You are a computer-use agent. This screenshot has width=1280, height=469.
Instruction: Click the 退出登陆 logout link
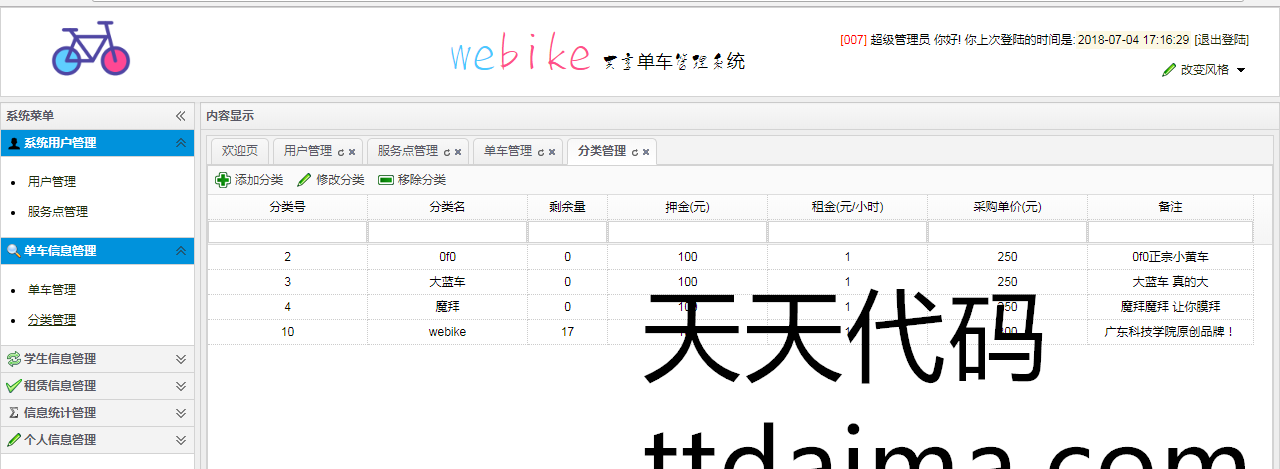coord(1221,40)
